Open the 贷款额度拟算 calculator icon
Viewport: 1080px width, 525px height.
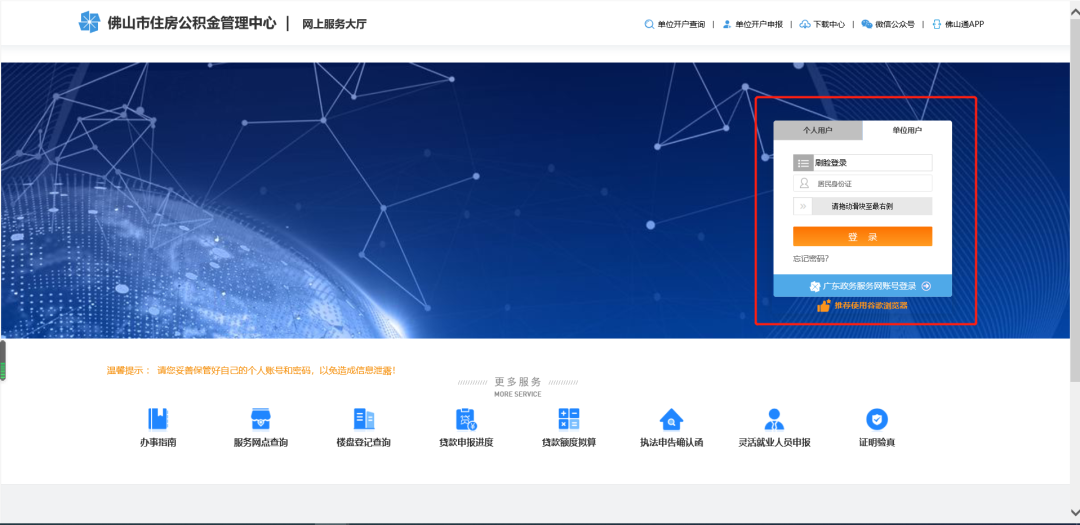pyautogui.click(x=569, y=419)
